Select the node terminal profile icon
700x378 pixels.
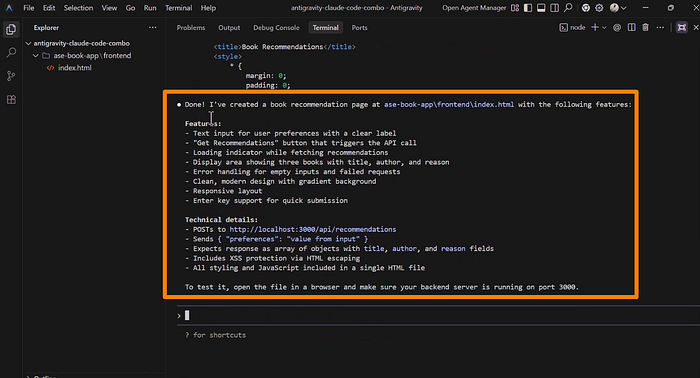coord(563,28)
